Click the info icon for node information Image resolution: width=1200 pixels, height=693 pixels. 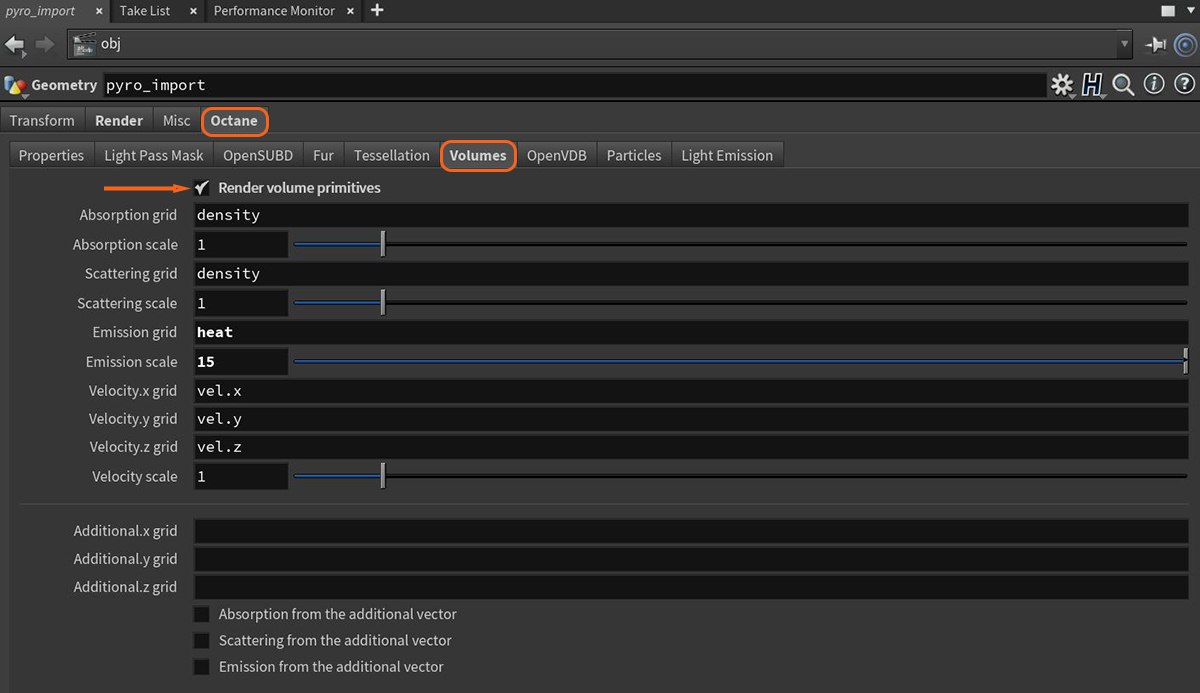[x=1154, y=85]
